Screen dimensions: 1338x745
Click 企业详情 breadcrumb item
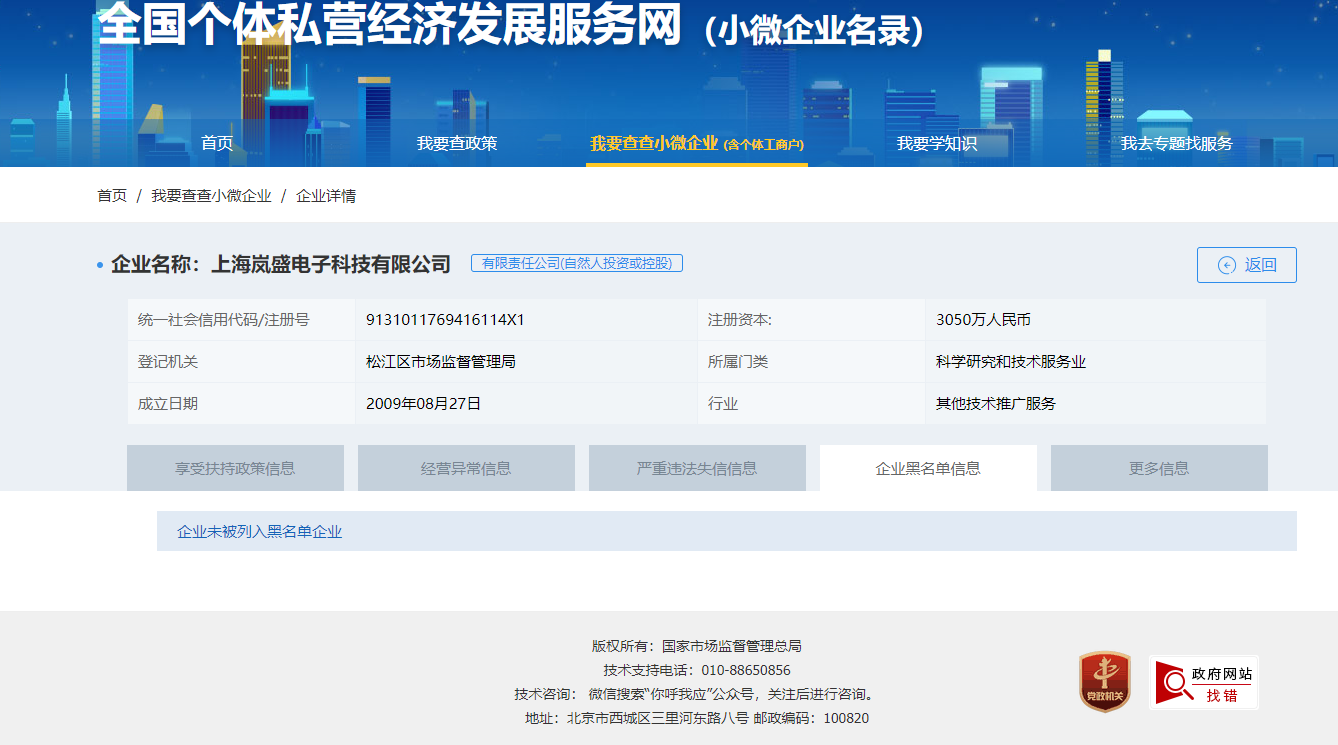[326, 196]
